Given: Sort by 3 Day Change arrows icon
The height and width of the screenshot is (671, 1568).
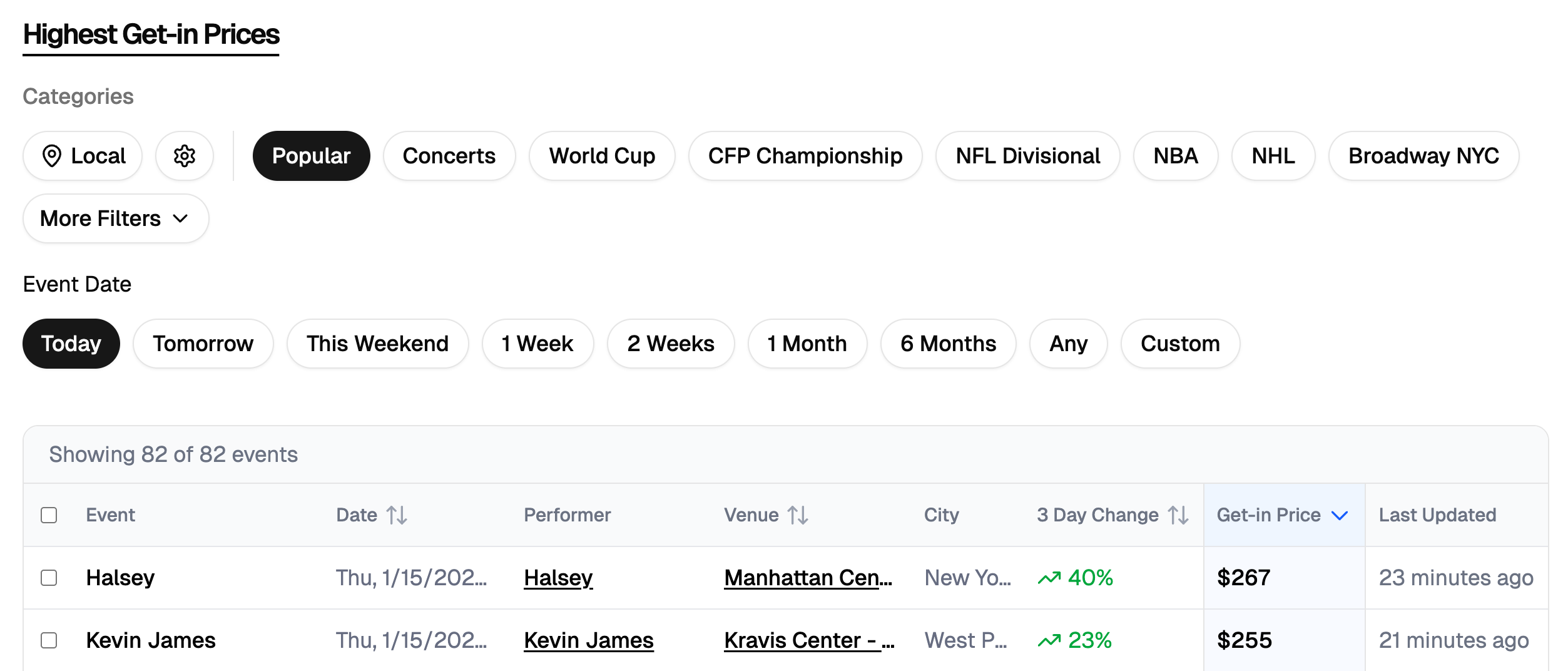Looking at the screenshot, I should tap(1178, 515).
